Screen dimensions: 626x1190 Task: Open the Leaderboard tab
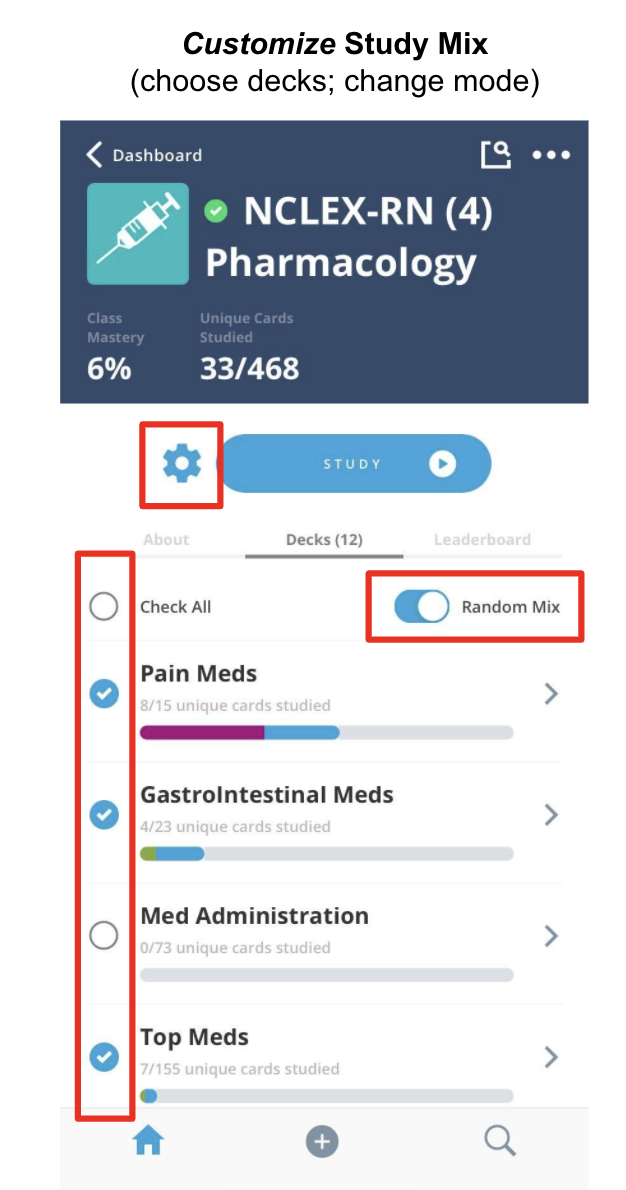click(x=482, y=539)
